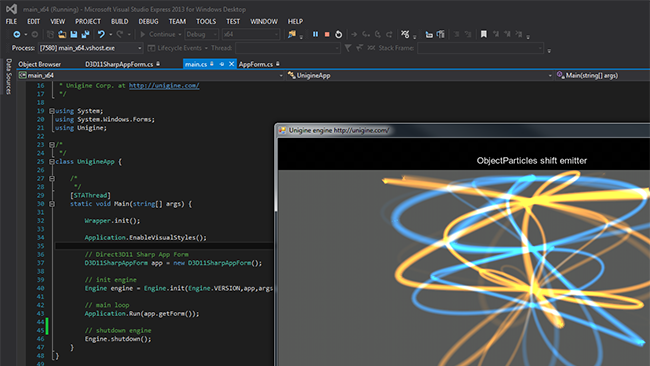Click the Step Over icon

(378, 34)
